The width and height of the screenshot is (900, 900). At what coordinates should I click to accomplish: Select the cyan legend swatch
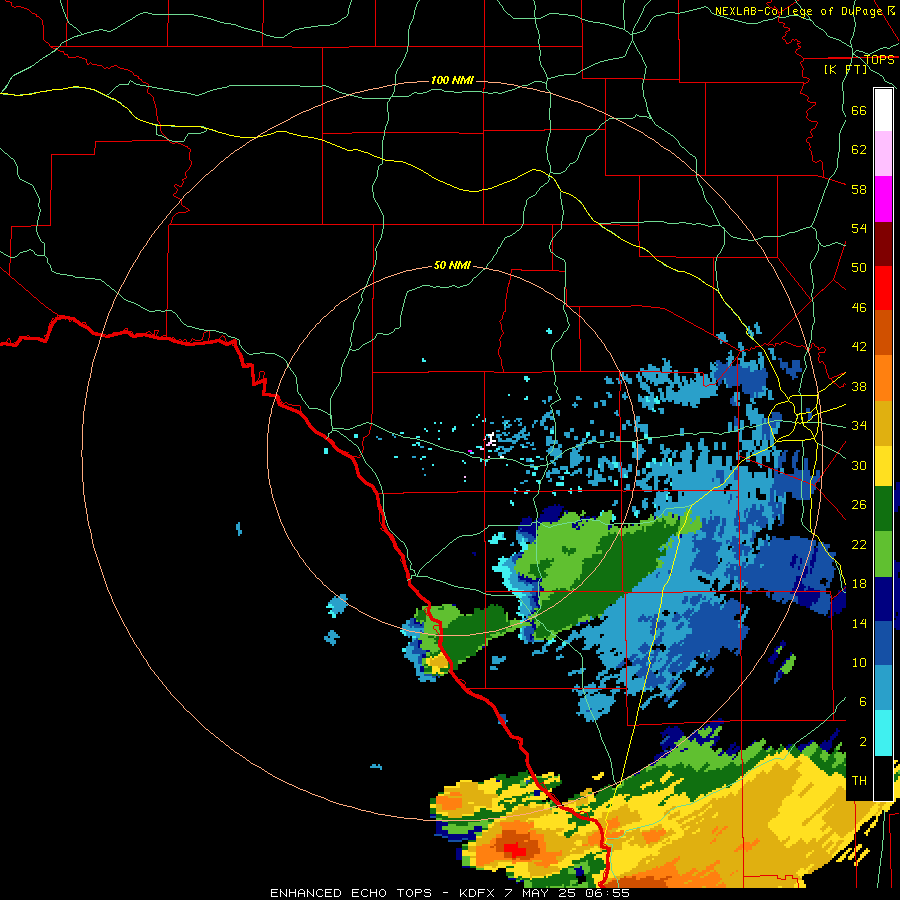point(883,733)
